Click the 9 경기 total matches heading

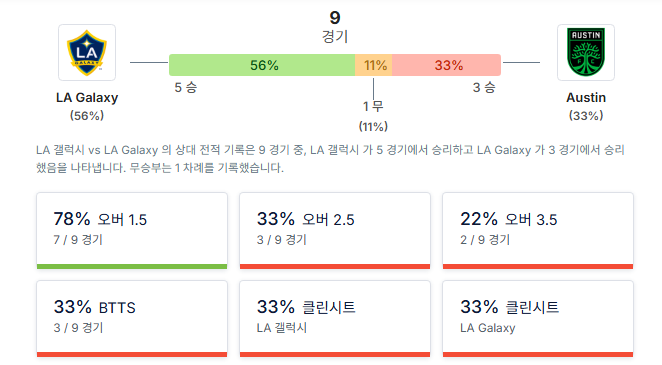tap(335, 27)
